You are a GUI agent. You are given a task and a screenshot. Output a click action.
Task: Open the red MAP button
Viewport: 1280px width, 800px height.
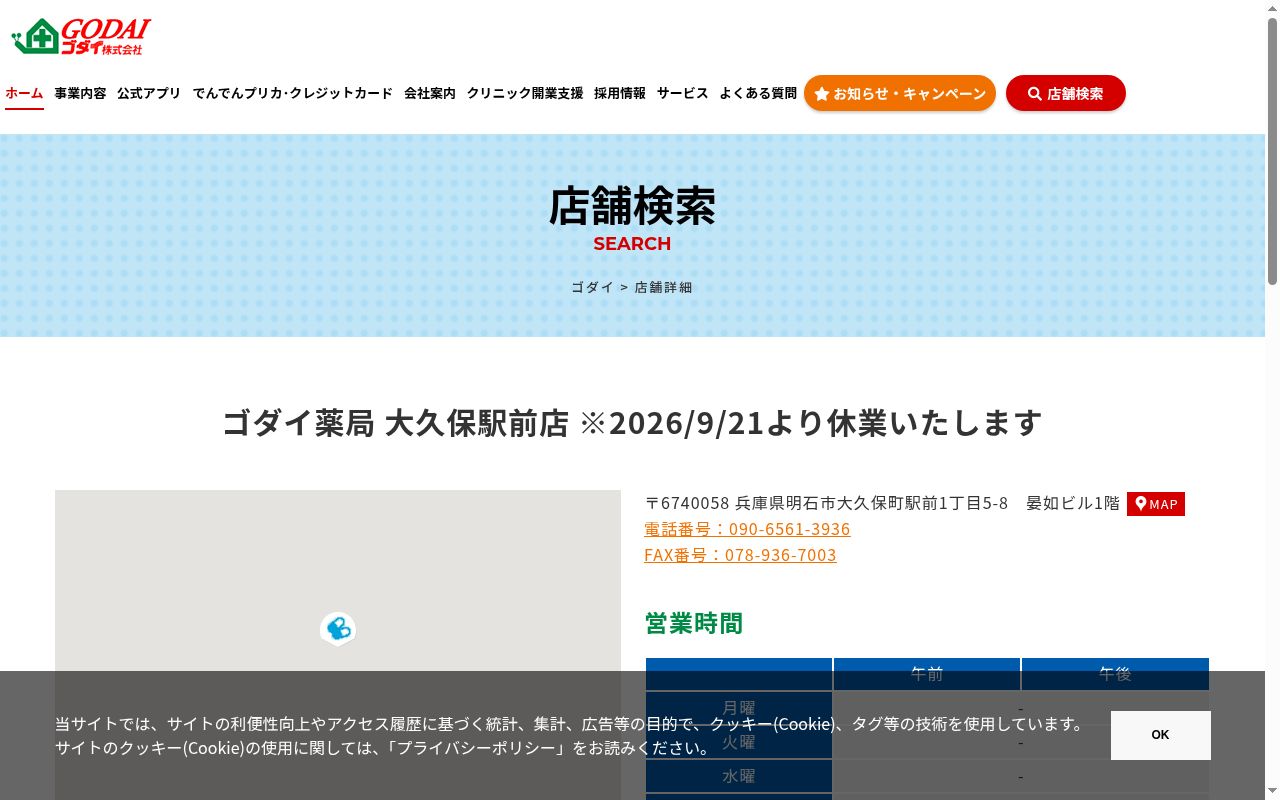pyautogui.click(x=1156, y=504)
